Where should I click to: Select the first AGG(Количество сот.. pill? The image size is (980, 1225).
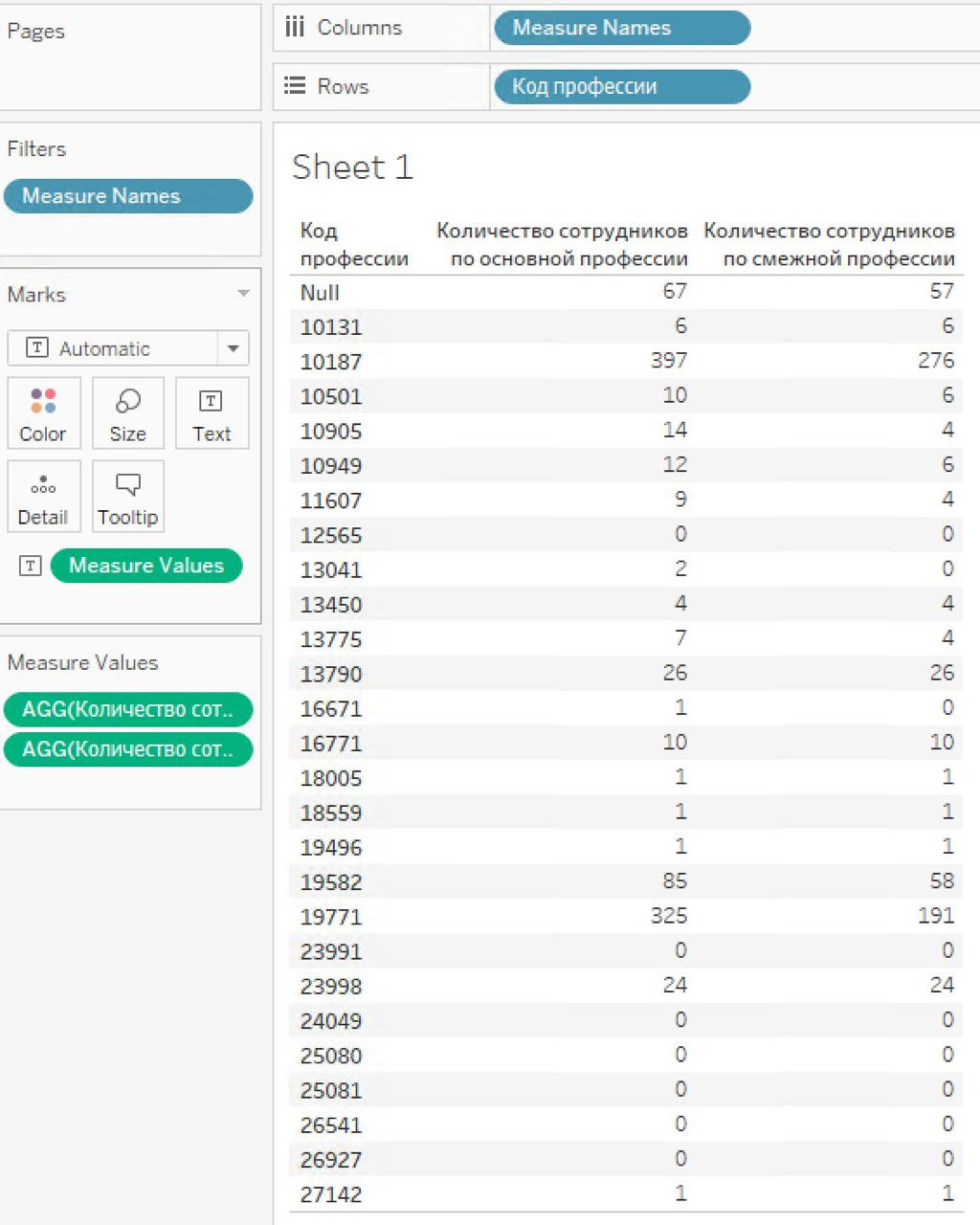click(x=128, y=709)
